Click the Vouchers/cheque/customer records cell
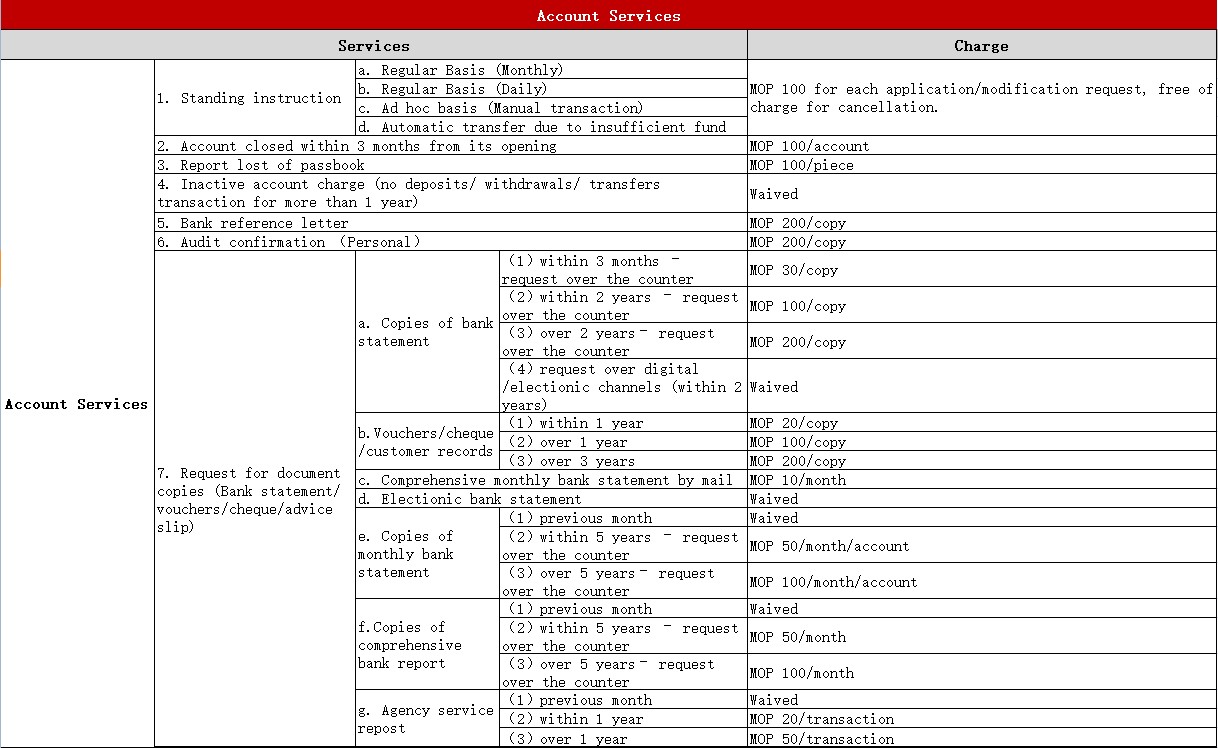 426,442
